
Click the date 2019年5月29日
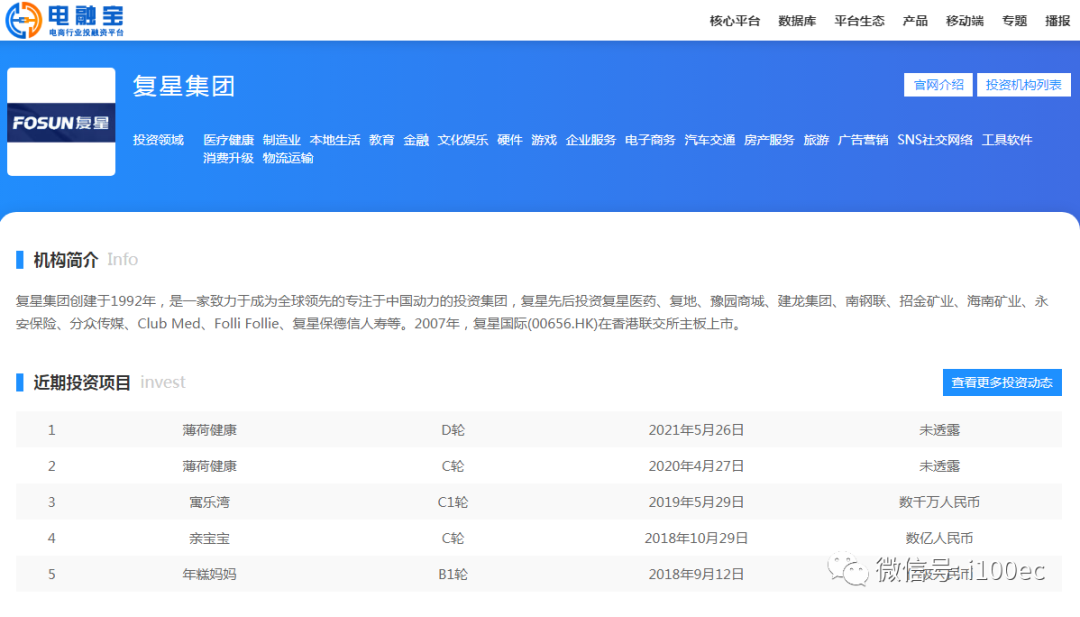tap(696, 502)
